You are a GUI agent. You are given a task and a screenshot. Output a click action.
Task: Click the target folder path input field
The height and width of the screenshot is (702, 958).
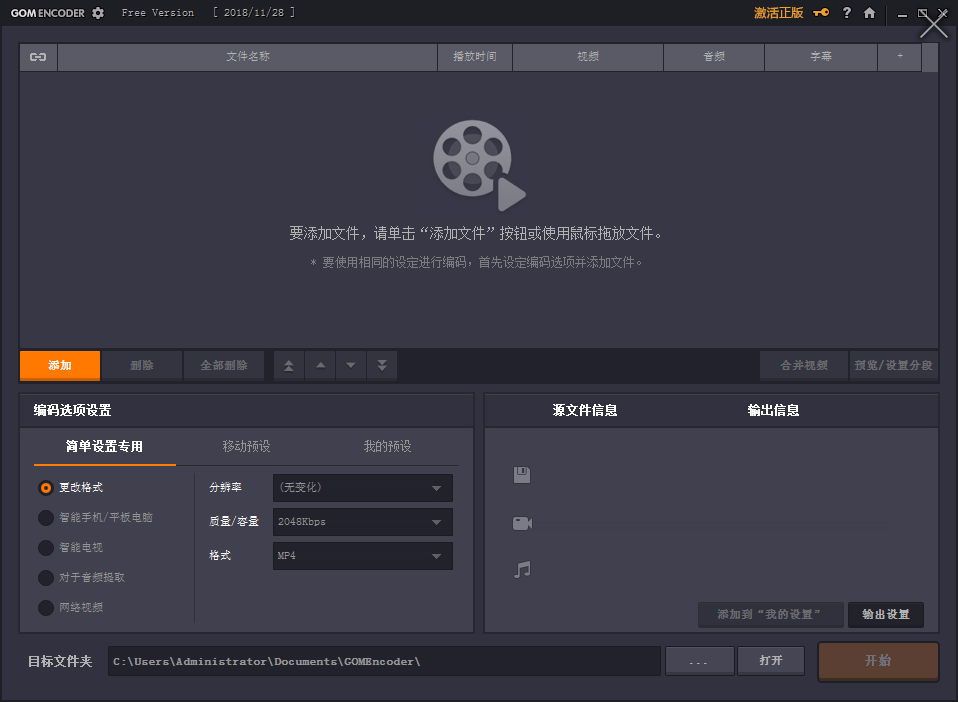click(385, 660)
